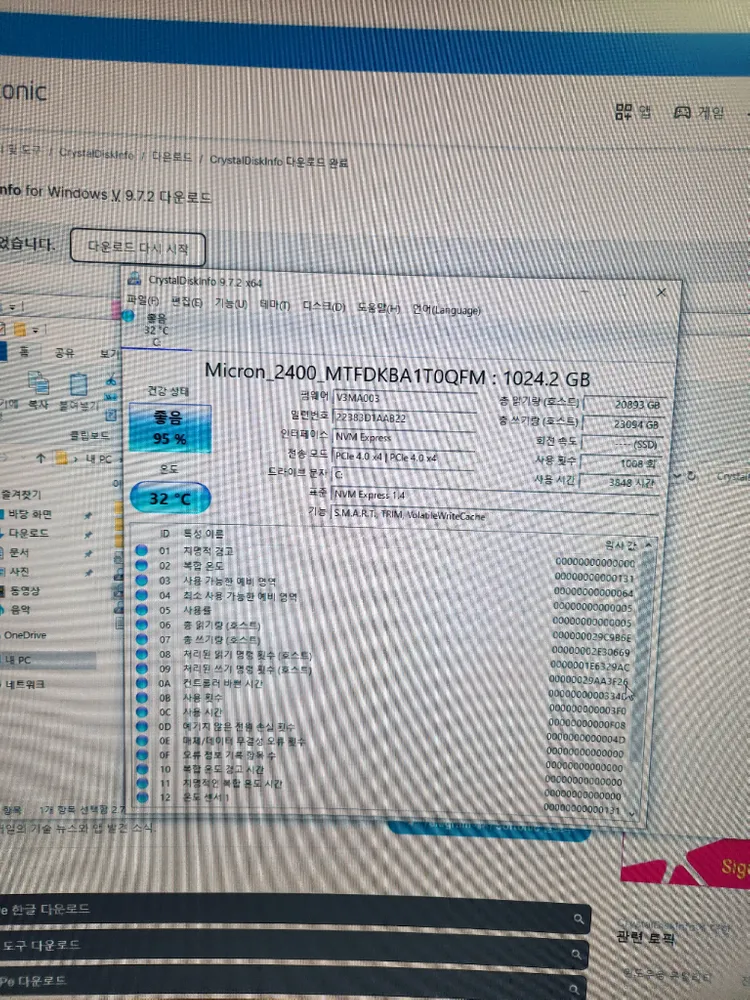Click the scroll-down arrow of SMART list
The width and height of the screenshot is (750, 1000).
[x=632, y=812]
